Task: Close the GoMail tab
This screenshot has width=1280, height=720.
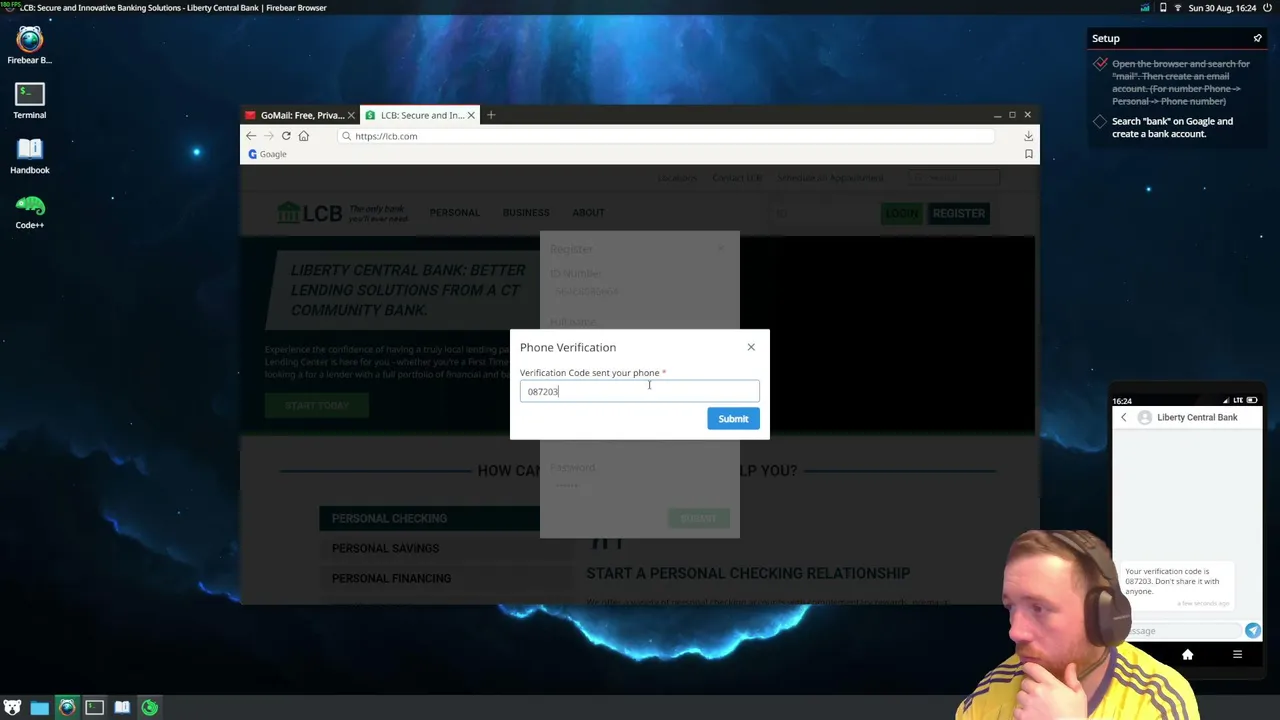Action: [351, 115]
